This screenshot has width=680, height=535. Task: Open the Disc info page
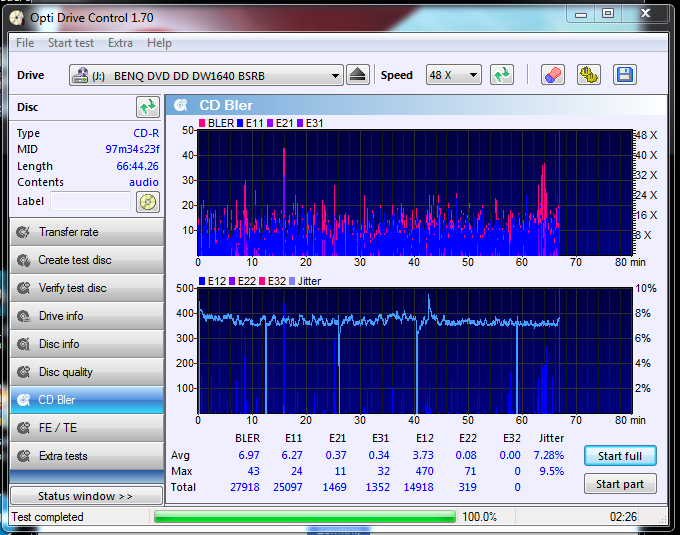click(x=87, y=344)
